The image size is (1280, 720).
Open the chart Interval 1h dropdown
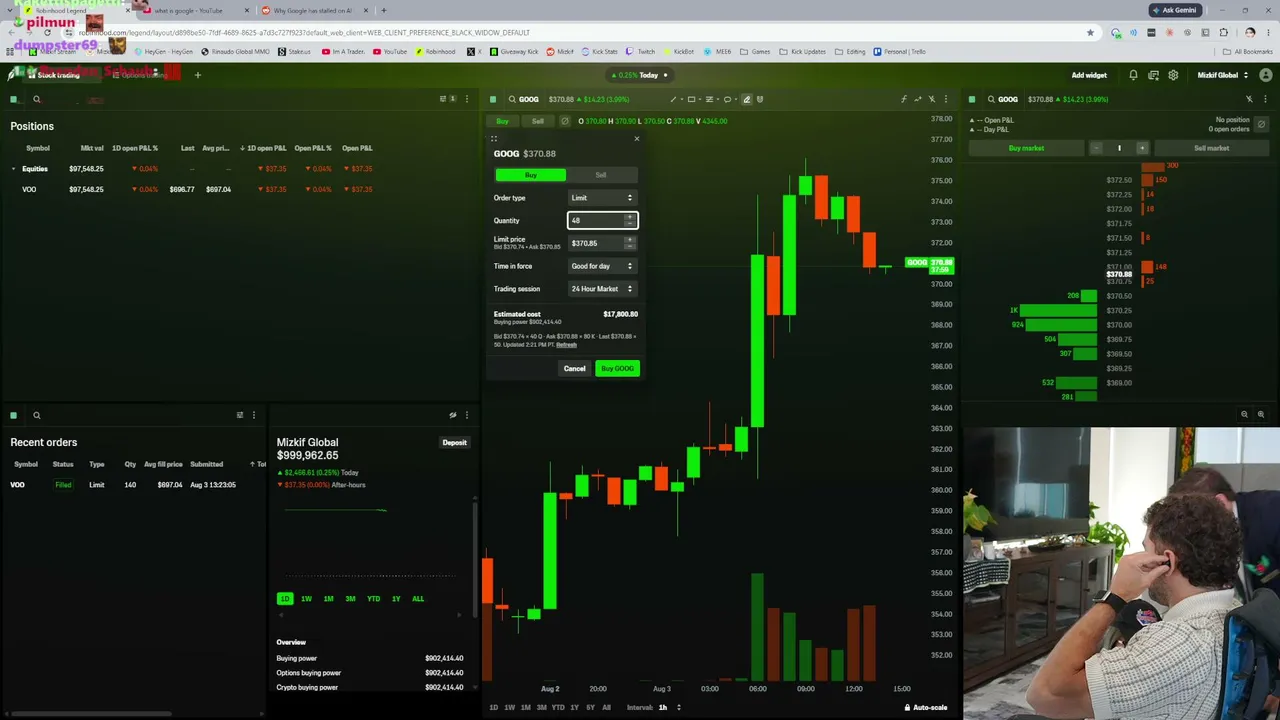(x=669, y=707)
